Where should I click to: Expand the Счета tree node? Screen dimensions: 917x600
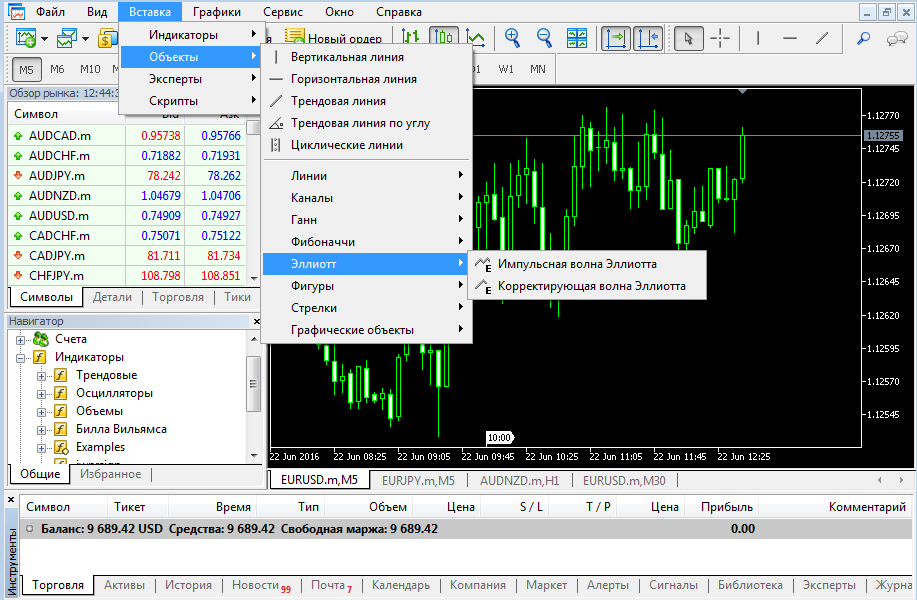click(20, 339)
